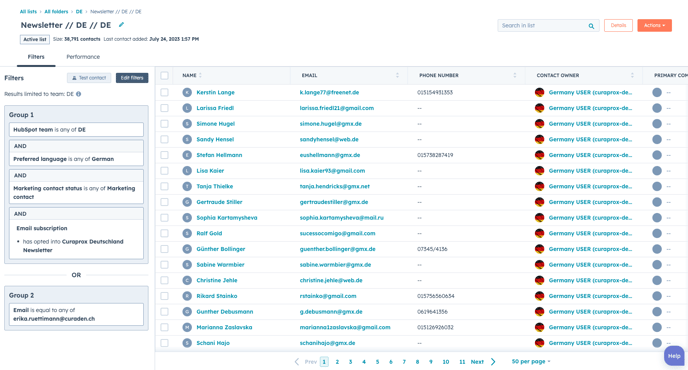Click the Active list badge
The width and height of the screenshot is (688, 370).
tap(35, 40)
